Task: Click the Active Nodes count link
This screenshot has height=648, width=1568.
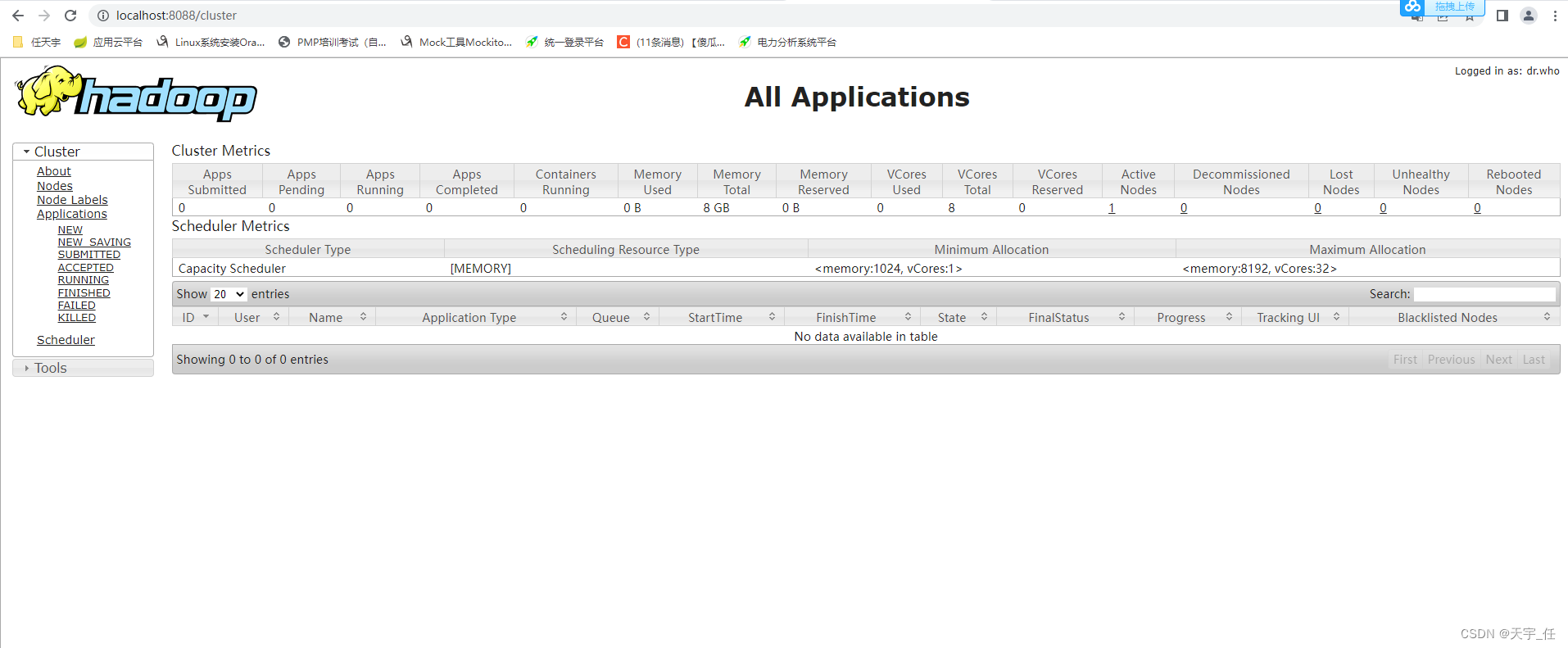Action: pos(1112,208)
